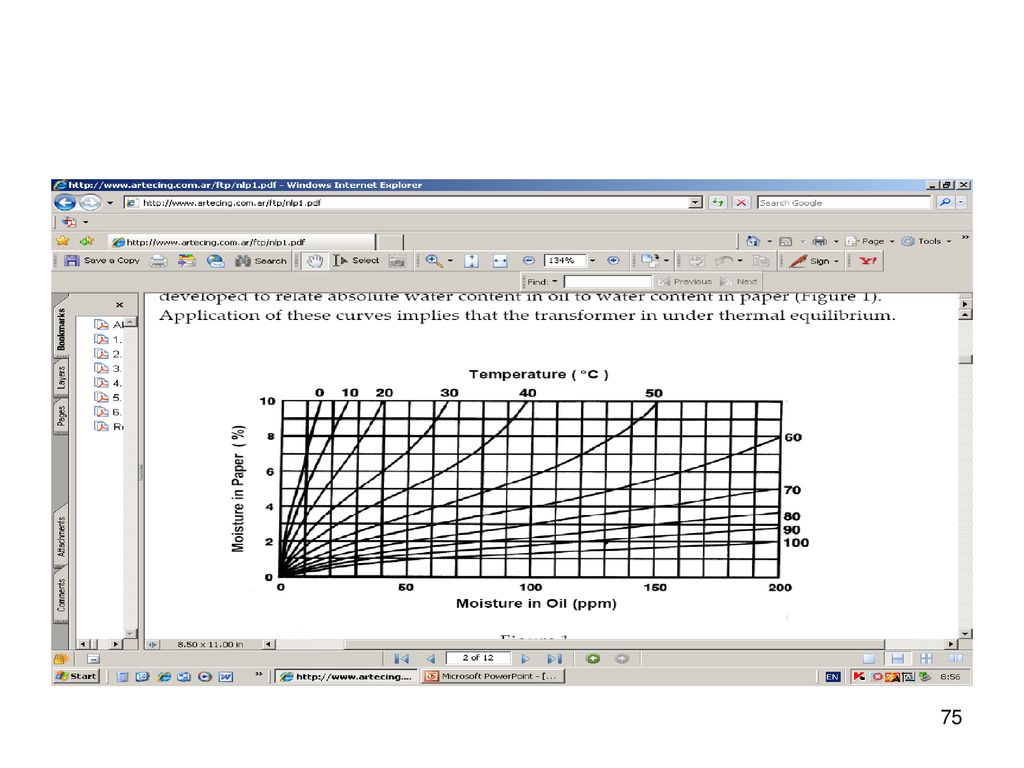Open the Comments side panel tab

click(61, 595)
